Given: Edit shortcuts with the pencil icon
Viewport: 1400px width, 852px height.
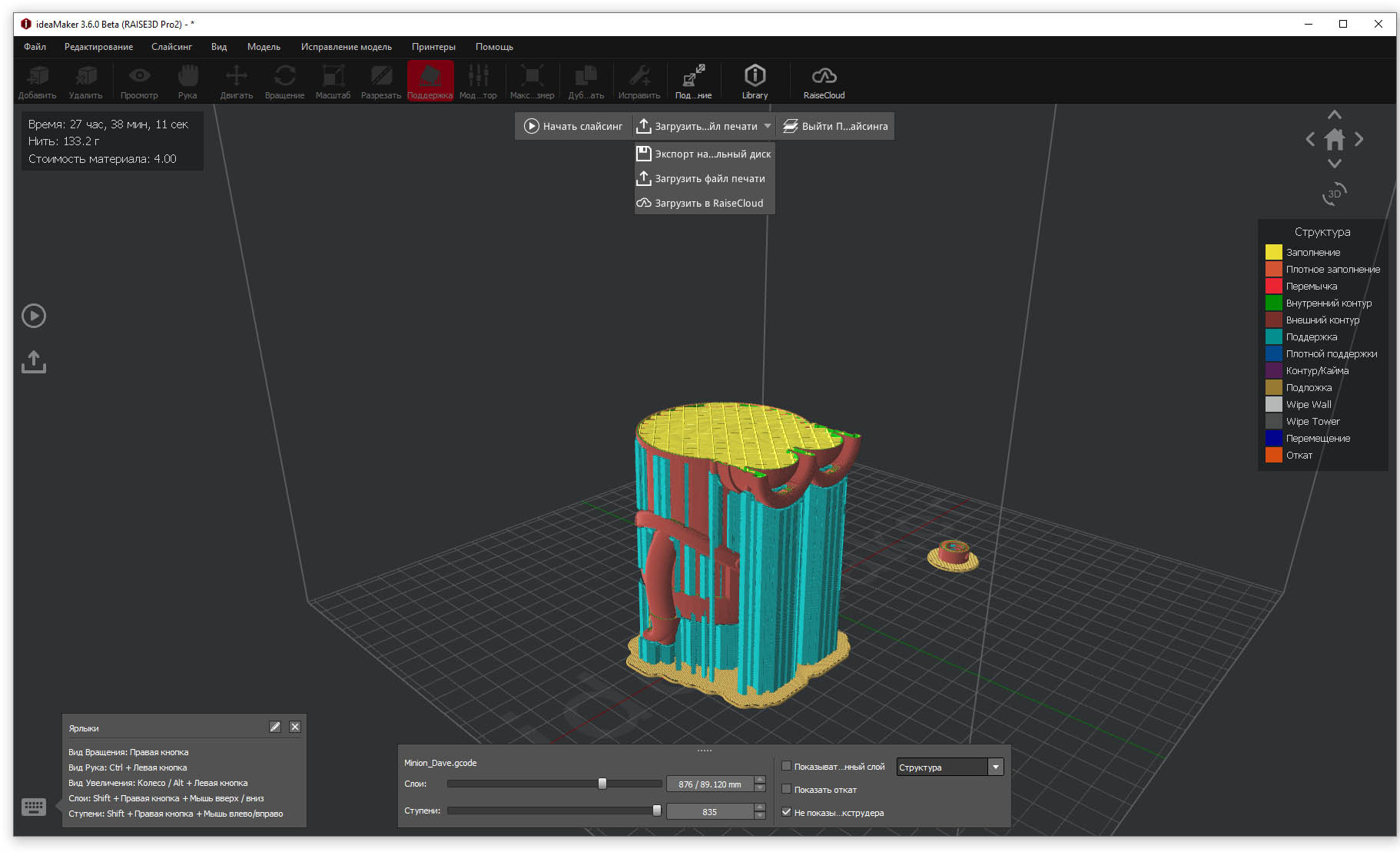Looking at the screenshot, I should (x=275, y=727).
